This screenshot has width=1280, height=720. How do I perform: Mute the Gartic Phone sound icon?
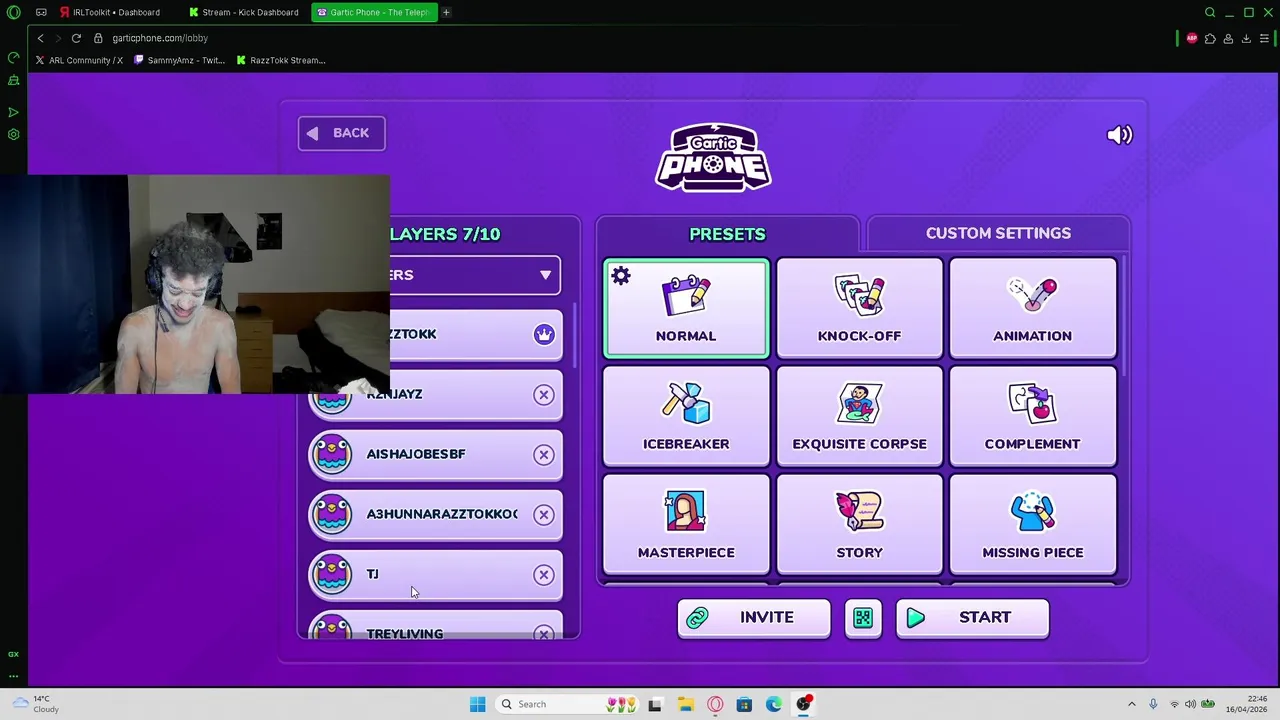(x=1119, y=135)
